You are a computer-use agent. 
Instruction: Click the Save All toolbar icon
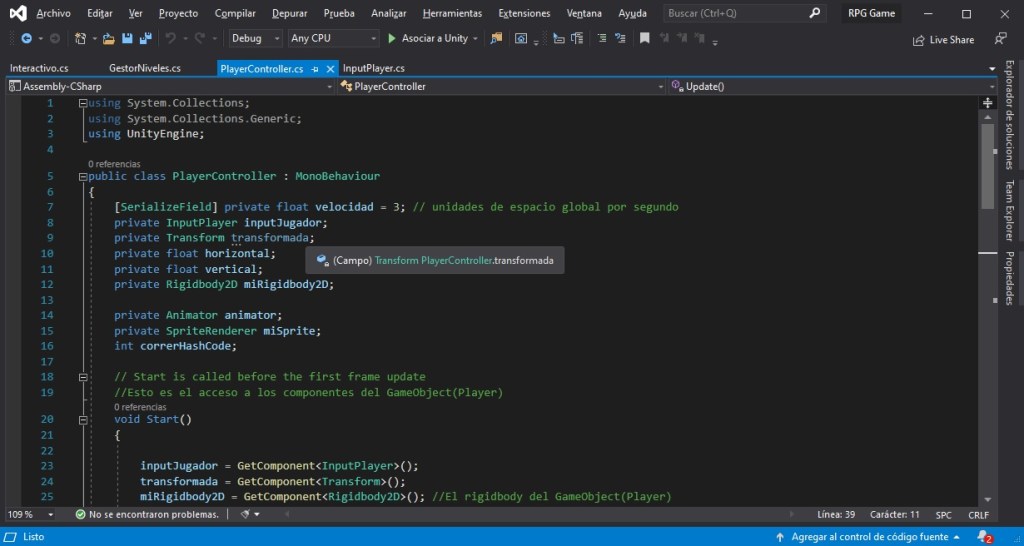tap(146, 39)
